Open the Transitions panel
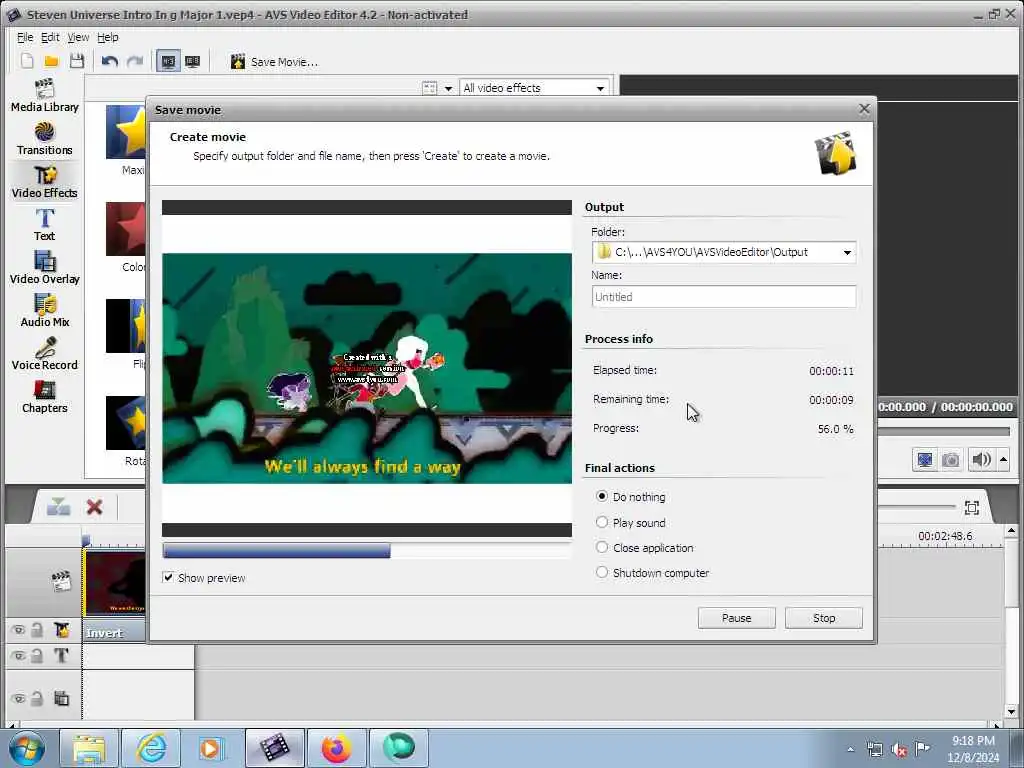 click(44, 138)
